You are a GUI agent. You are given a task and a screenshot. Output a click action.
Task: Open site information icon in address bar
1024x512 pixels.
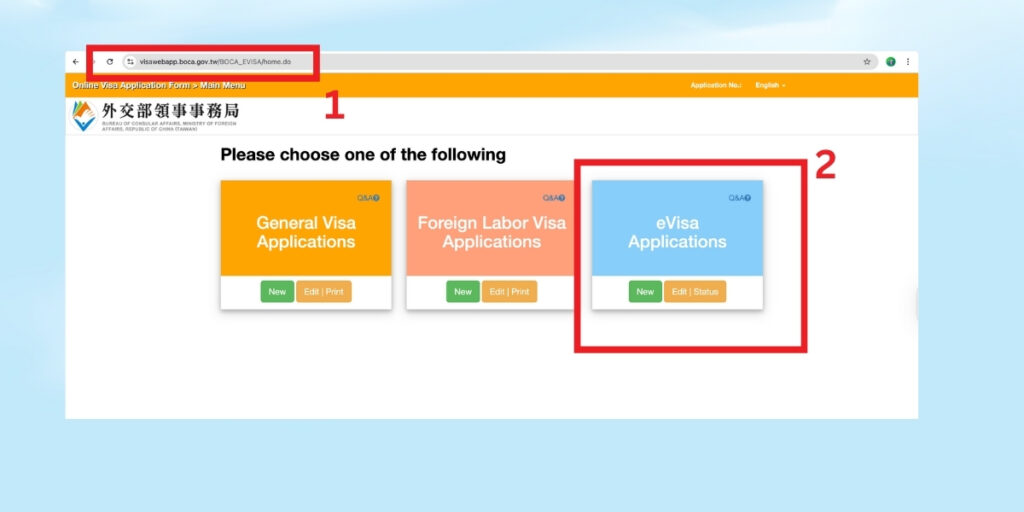(x=131, y=62)
